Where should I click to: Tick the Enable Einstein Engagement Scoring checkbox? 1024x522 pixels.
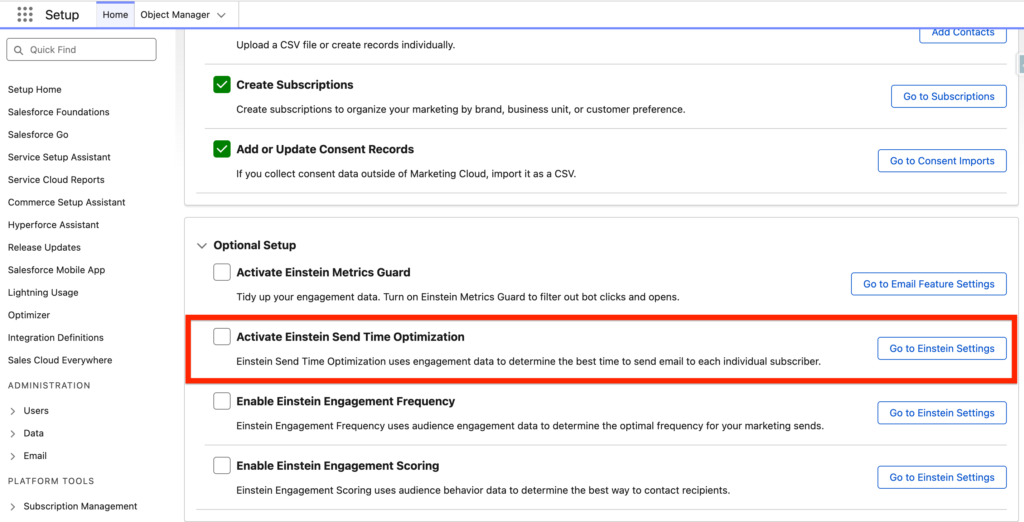click(x=222, y=466)
